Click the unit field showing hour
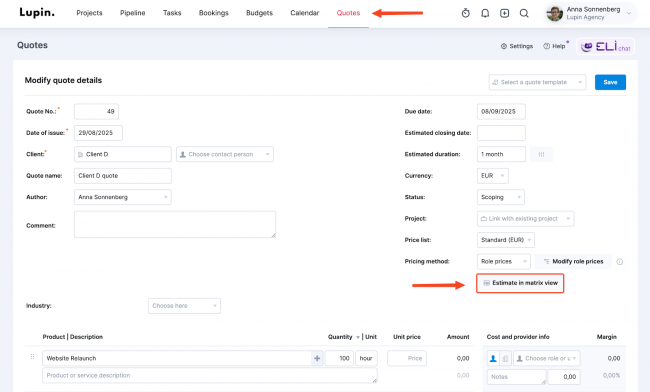The height and width of the screenshot is (392, 650). pyautogui.click(x=366, y=358)
